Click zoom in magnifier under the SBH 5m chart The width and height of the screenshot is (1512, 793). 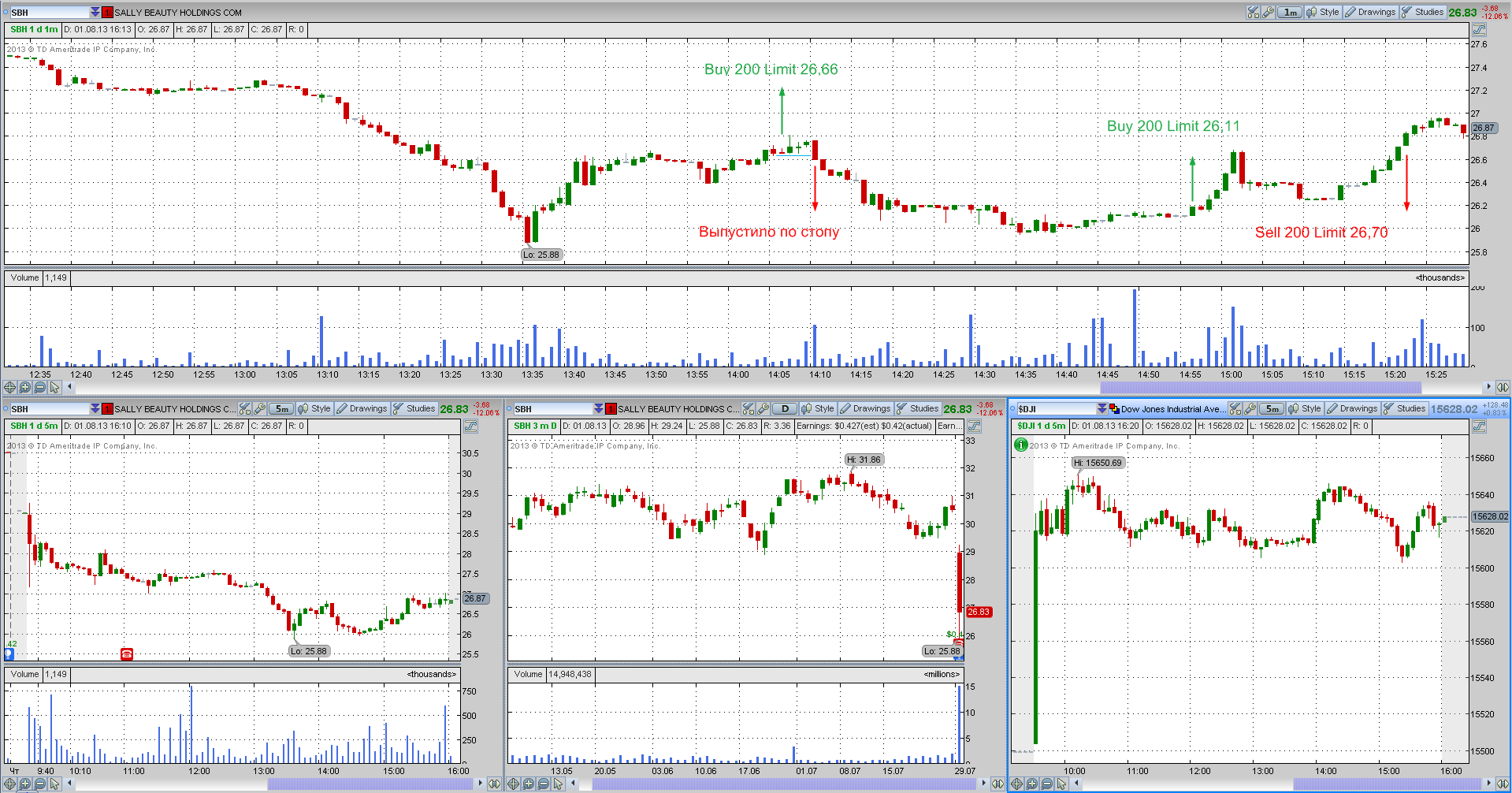pos(25,784)
